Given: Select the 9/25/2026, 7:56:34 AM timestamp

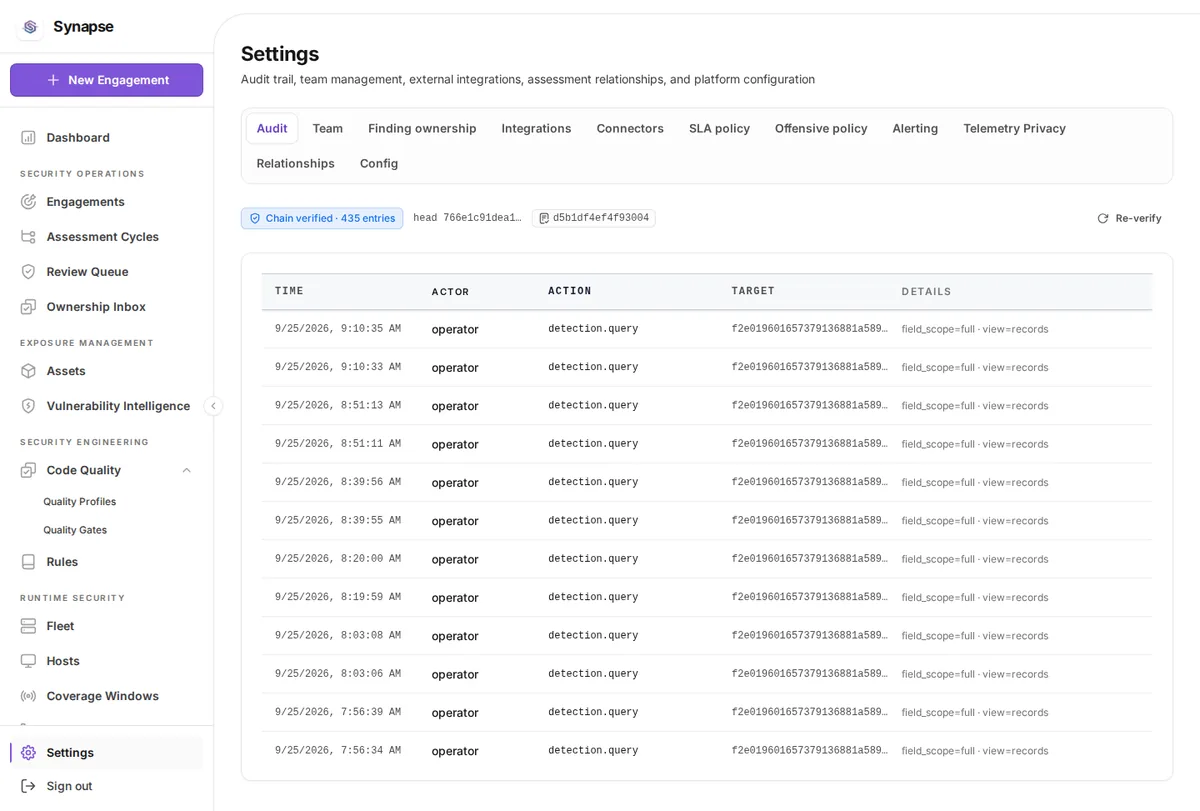Looking at the screenshot, I should click(x=338, y=751).
